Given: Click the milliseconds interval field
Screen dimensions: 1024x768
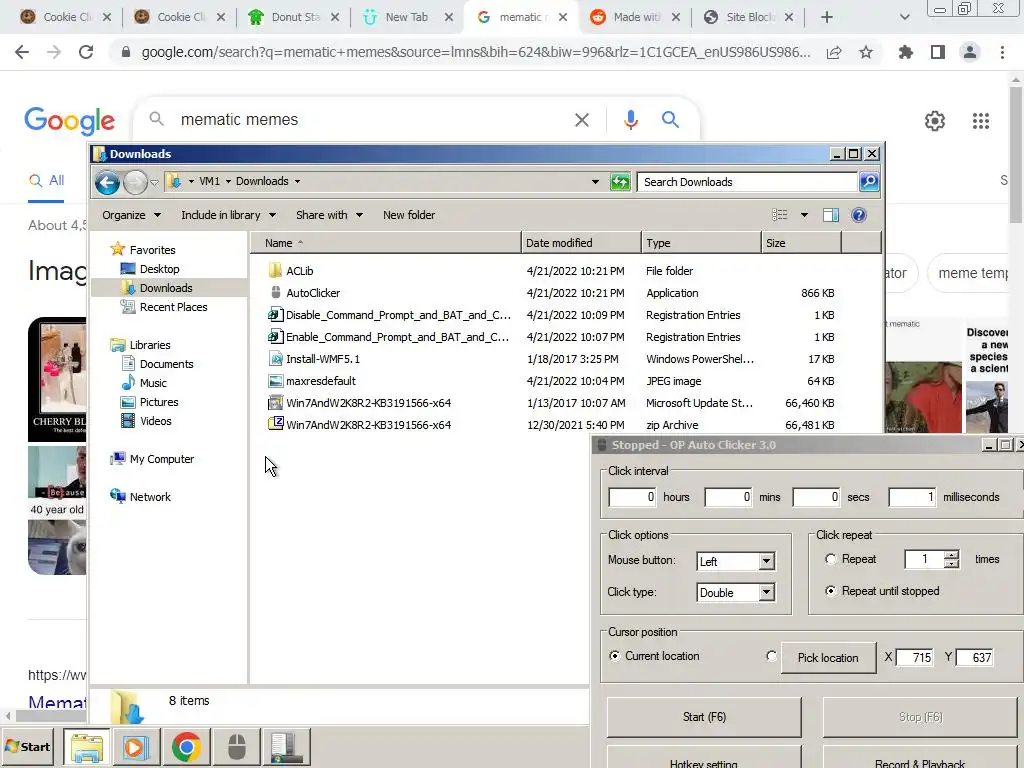Looking at the screenshot, I should pyautogui.click(x=912, y=497).
